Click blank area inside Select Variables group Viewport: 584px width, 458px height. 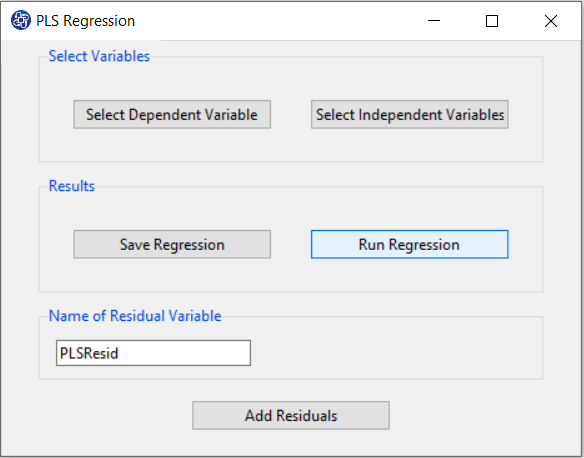coord(291,147)
